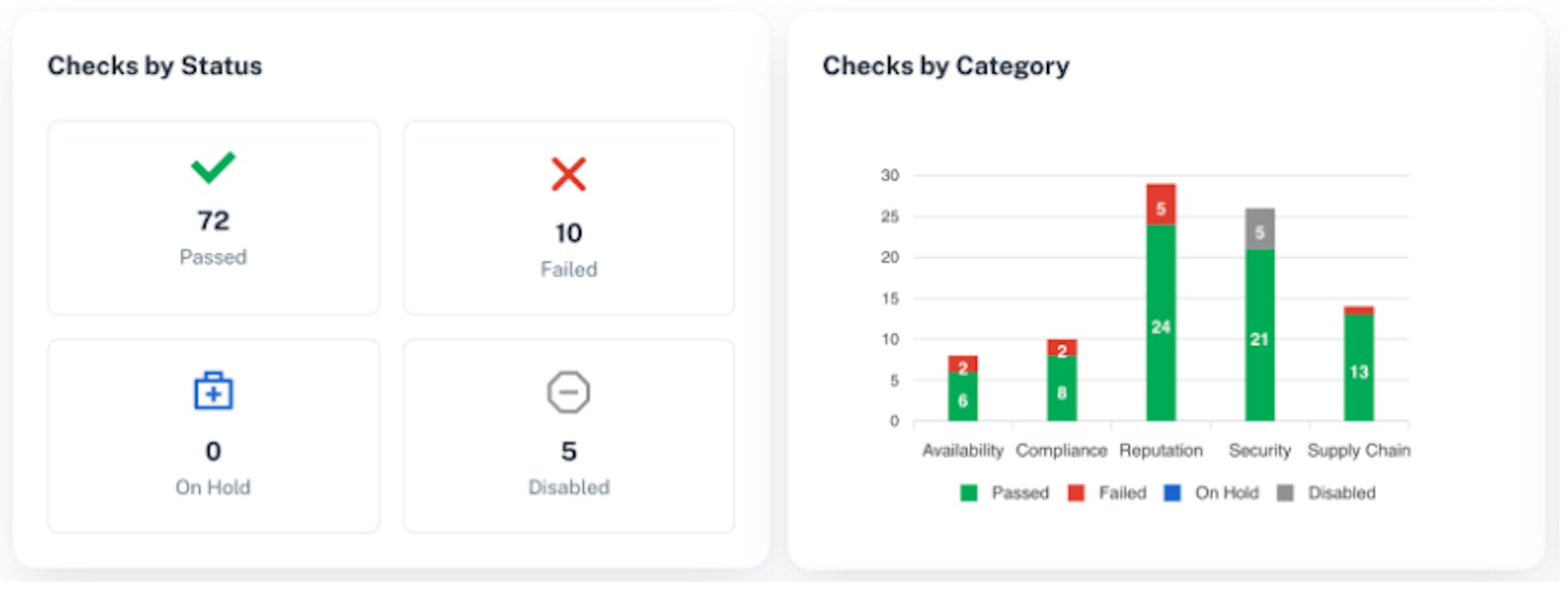Click the green Passed checkmark icon

pyautogui.click(x=213, y=167)
